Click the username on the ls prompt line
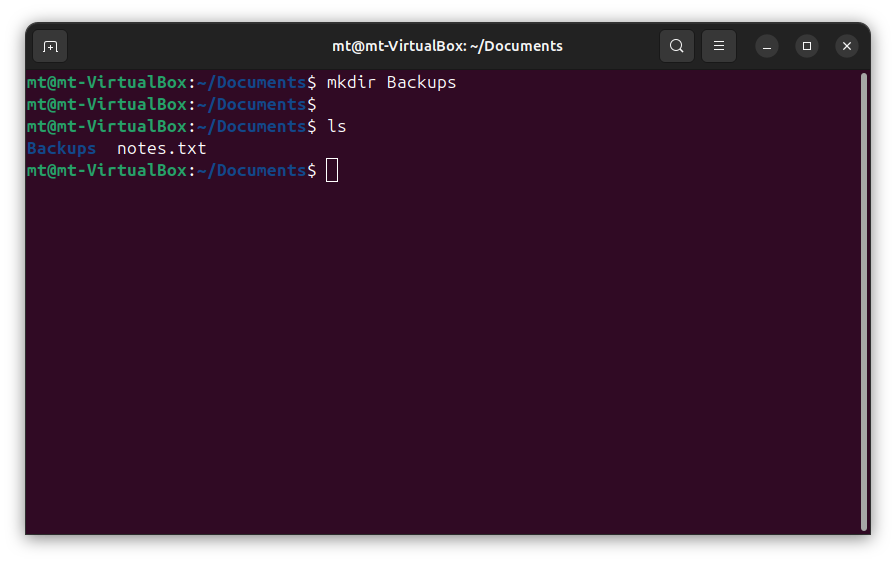The height and width of the screenshot is (563, 896). [106, 126]
